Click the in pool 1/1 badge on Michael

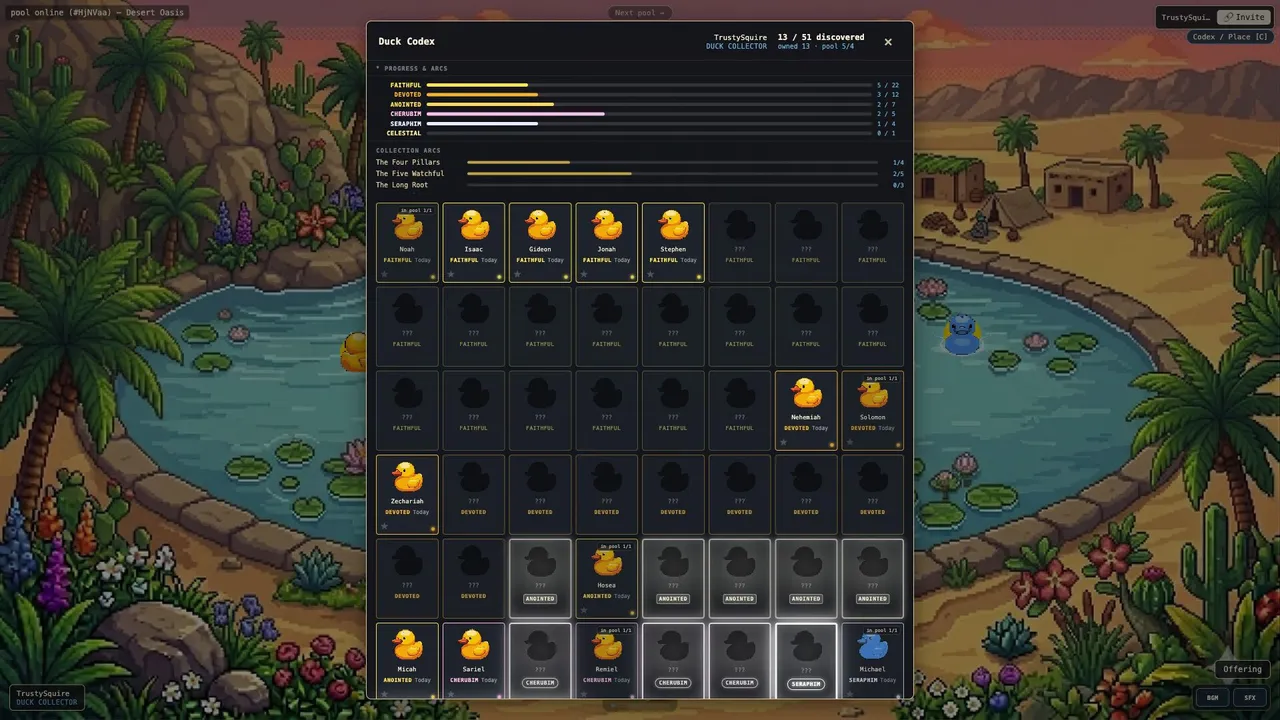[883, 630]
